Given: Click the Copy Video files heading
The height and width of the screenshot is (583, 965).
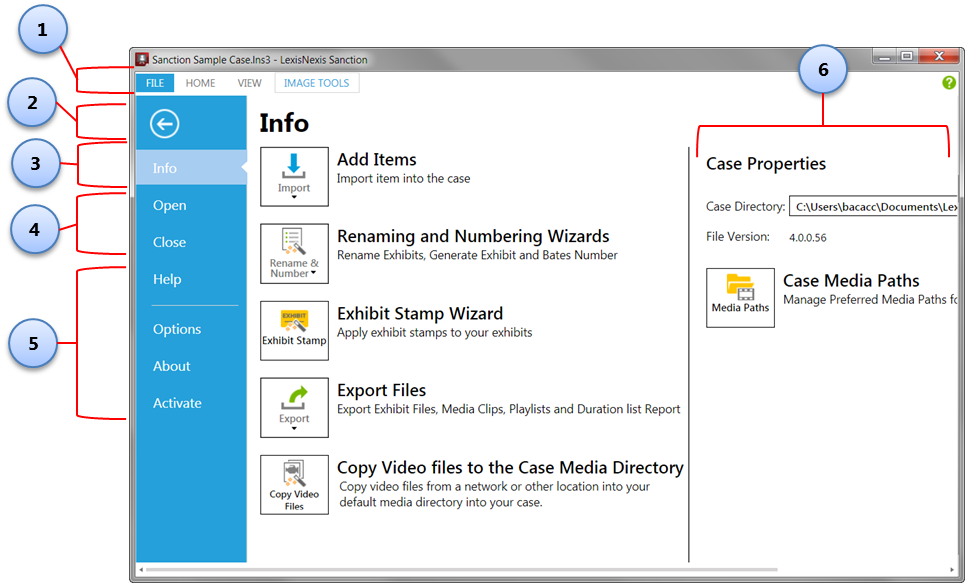Looking at the screenshot, I should 510,467.
